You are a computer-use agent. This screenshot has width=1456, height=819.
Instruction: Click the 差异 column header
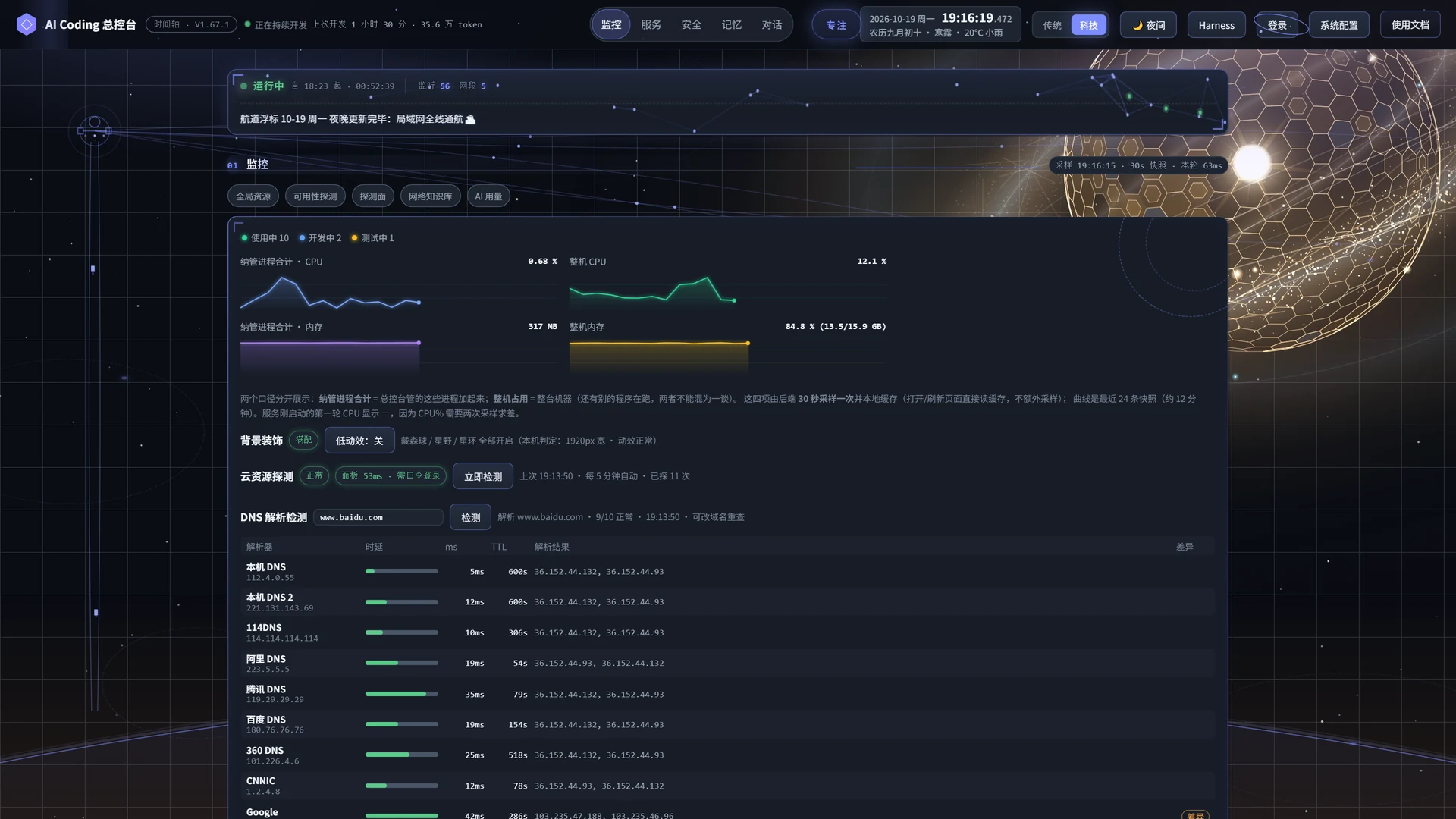pos(1185,547)
